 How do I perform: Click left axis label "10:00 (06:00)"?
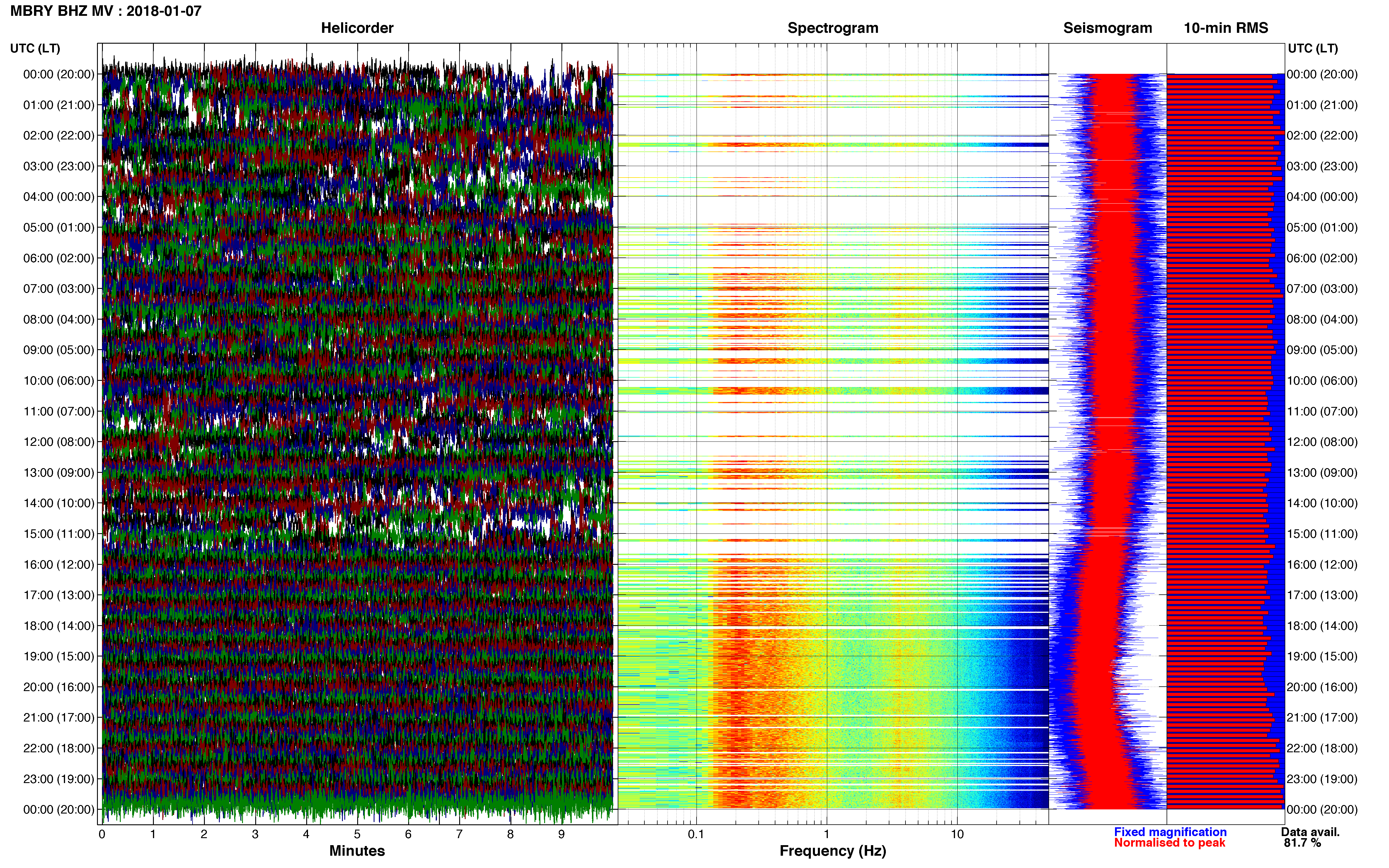click(x=59, y=381)
